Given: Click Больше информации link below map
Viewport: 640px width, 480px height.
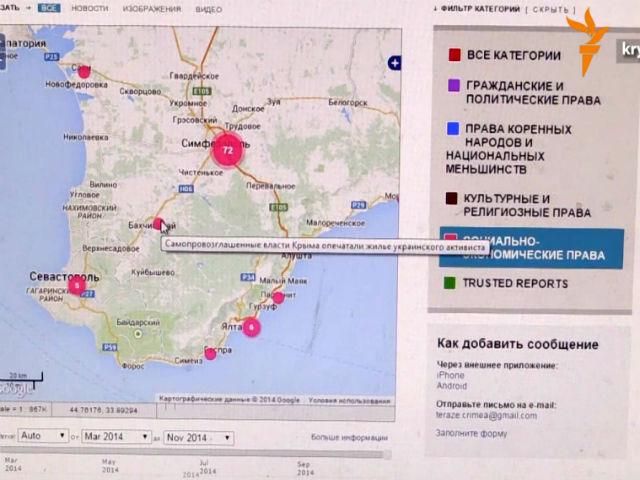Looking at the screenshot, I should 349,438.
